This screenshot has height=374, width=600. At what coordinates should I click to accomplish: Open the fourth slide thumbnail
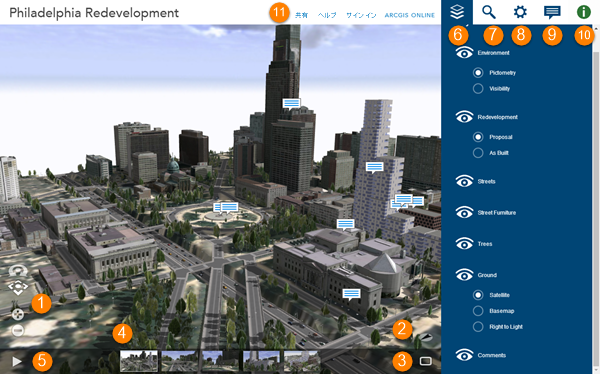coord(261,361)
